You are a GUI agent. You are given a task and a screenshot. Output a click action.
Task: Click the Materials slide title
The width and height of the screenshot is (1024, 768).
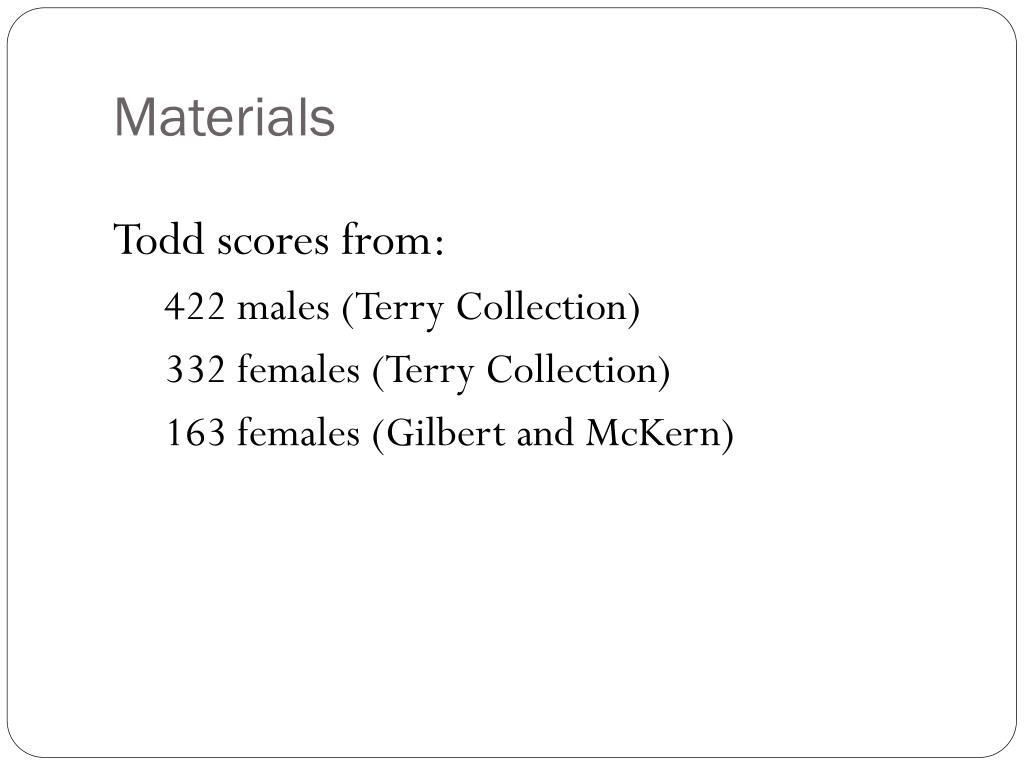pyautogui.click(x=224, y=117)
